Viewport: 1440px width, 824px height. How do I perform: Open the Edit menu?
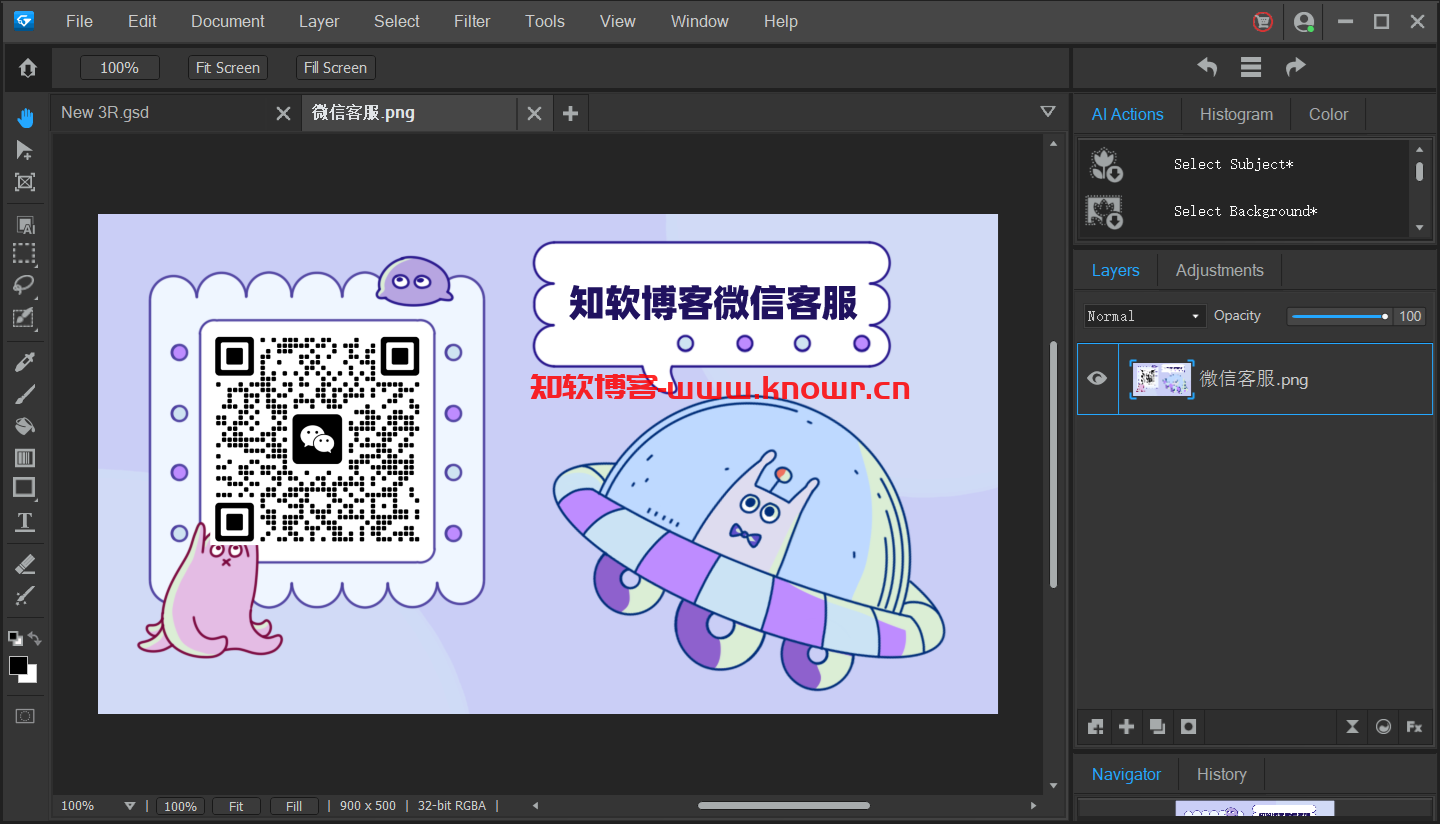(142, 21)
